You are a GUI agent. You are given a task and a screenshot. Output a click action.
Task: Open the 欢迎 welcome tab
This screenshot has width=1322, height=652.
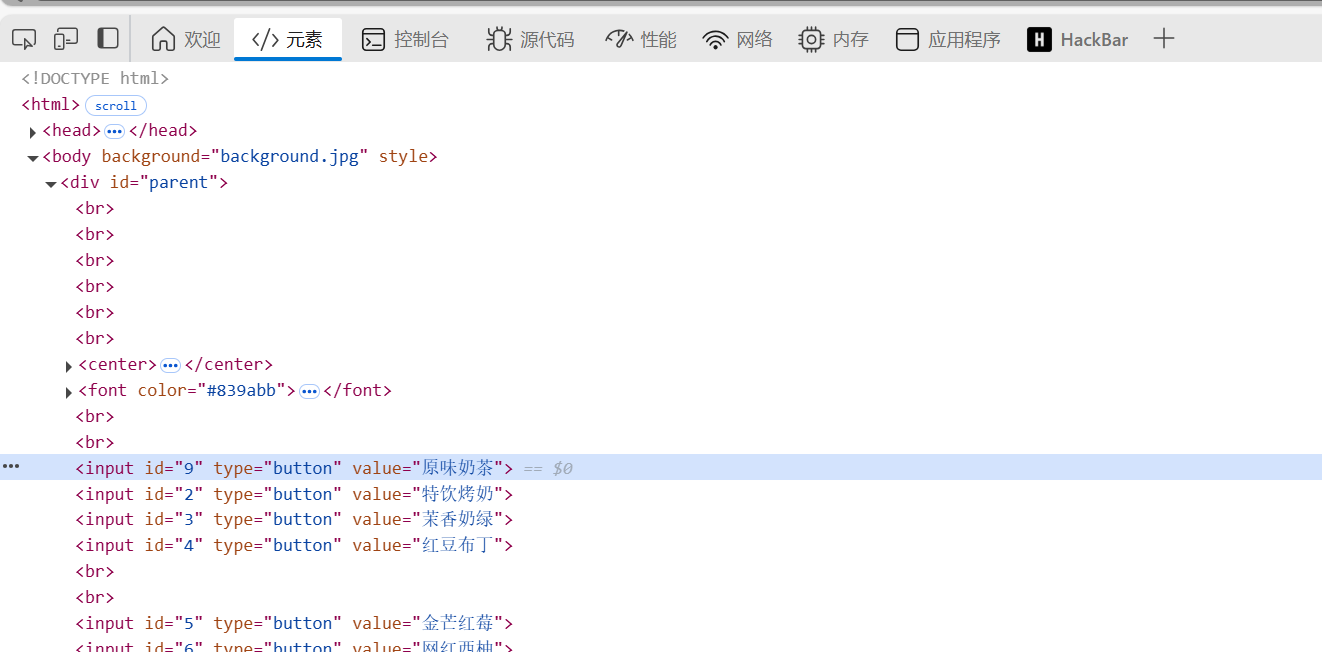point(185,40)
